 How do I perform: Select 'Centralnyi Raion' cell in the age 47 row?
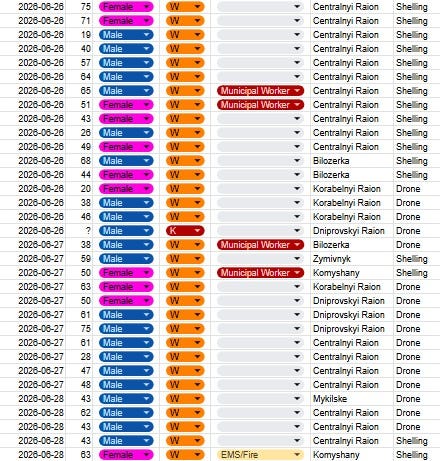[x=352, y=371]
